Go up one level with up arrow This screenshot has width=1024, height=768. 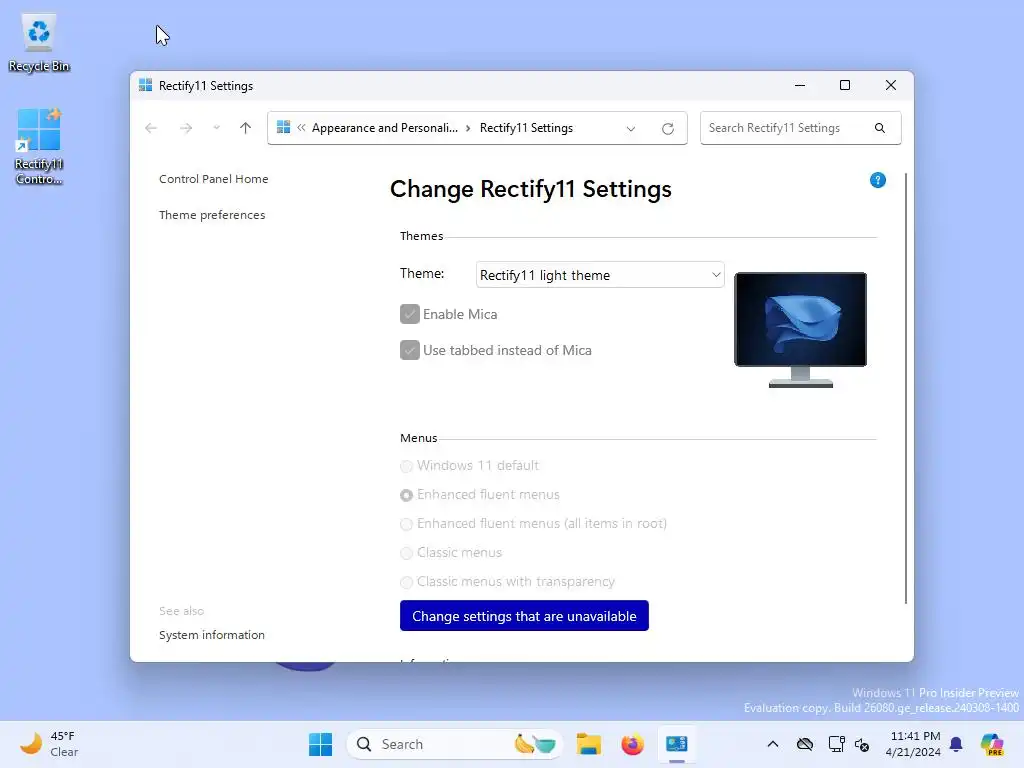(x=246, y=128)
